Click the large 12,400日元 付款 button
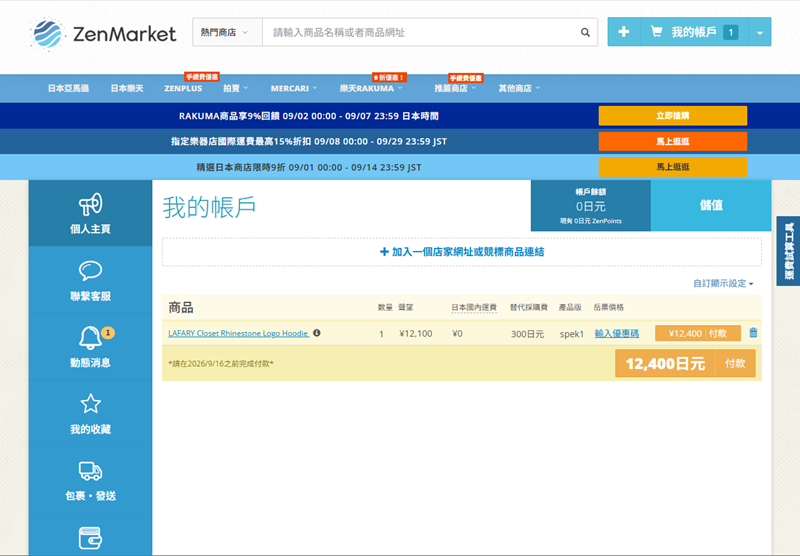The image size is (800, 556). click(685, 363)
